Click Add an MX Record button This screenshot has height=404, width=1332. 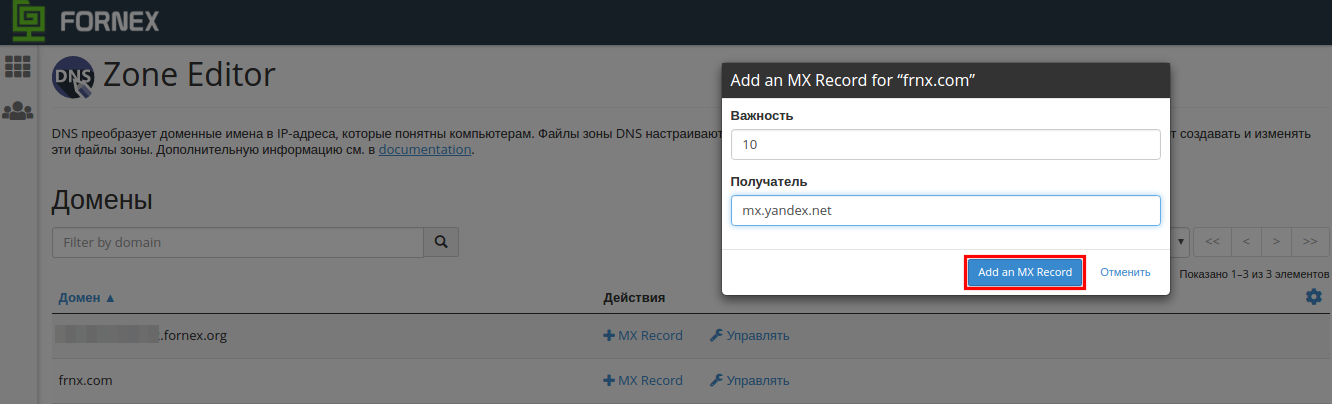1025,272
